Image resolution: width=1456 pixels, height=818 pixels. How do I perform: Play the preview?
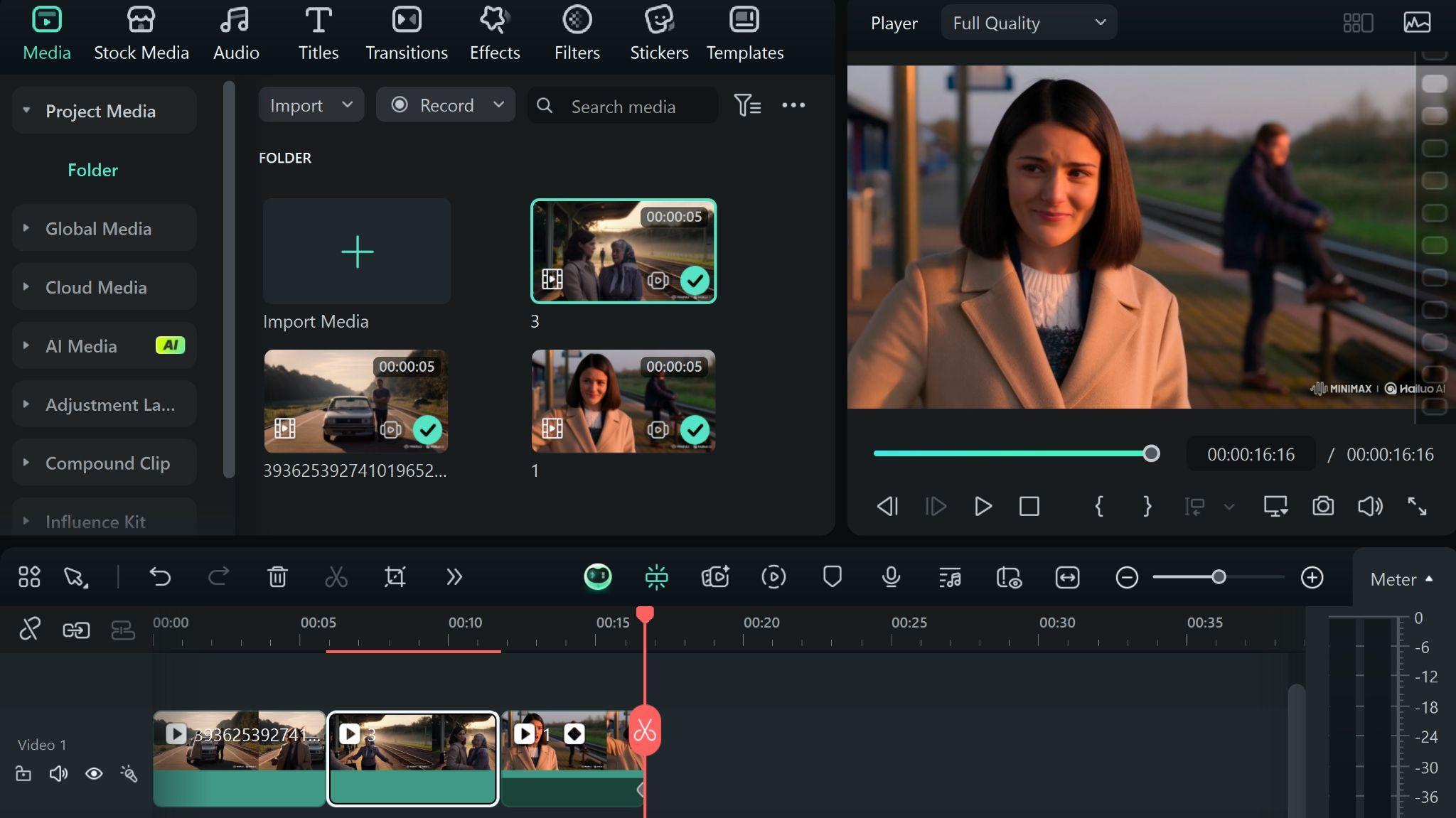click(983, 506)
